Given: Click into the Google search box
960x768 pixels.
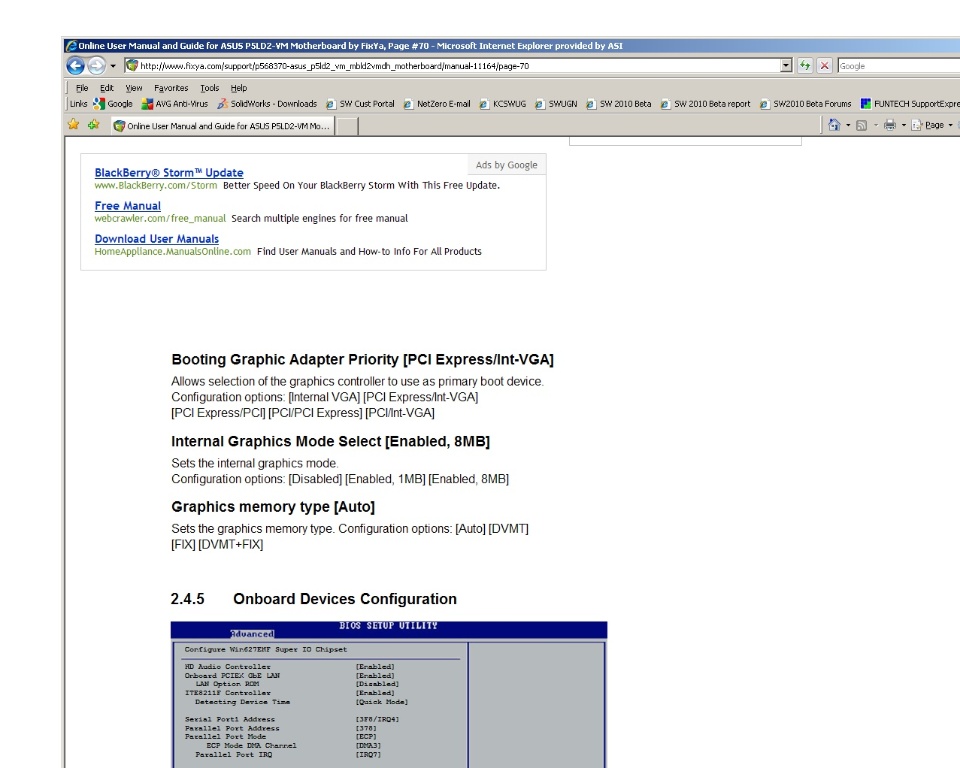Looking at the screenshot, I should pyautogui.click(x=898, y=66).
